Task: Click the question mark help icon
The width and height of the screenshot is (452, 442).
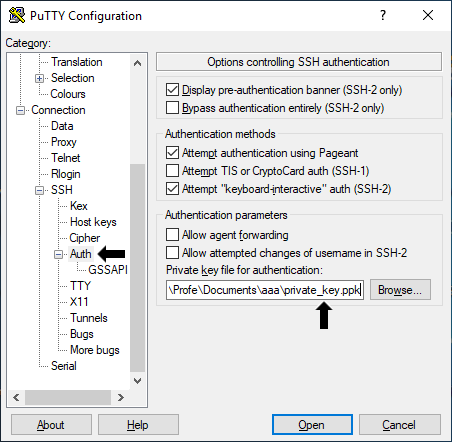Action: (383, 15)
